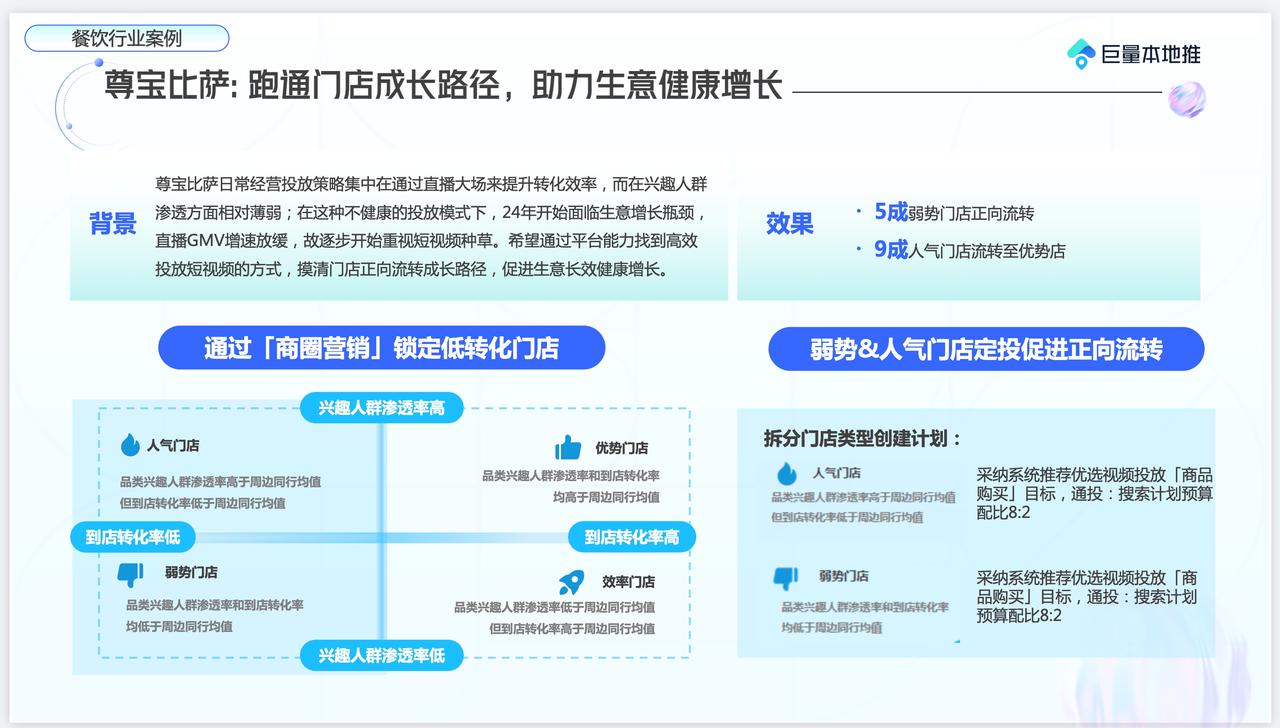Select the 5成 highlighted figure
Screen dimensions: 1280x728
[x=890, y=212]
